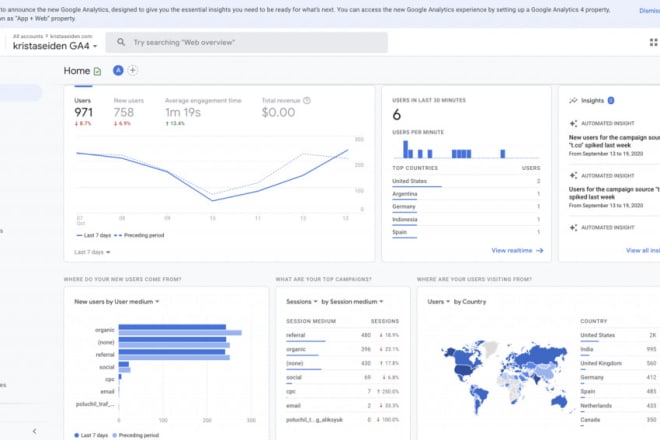660x440 pixels.
Task: Open the by Session medium dropdown
Action: pos(352,301)
